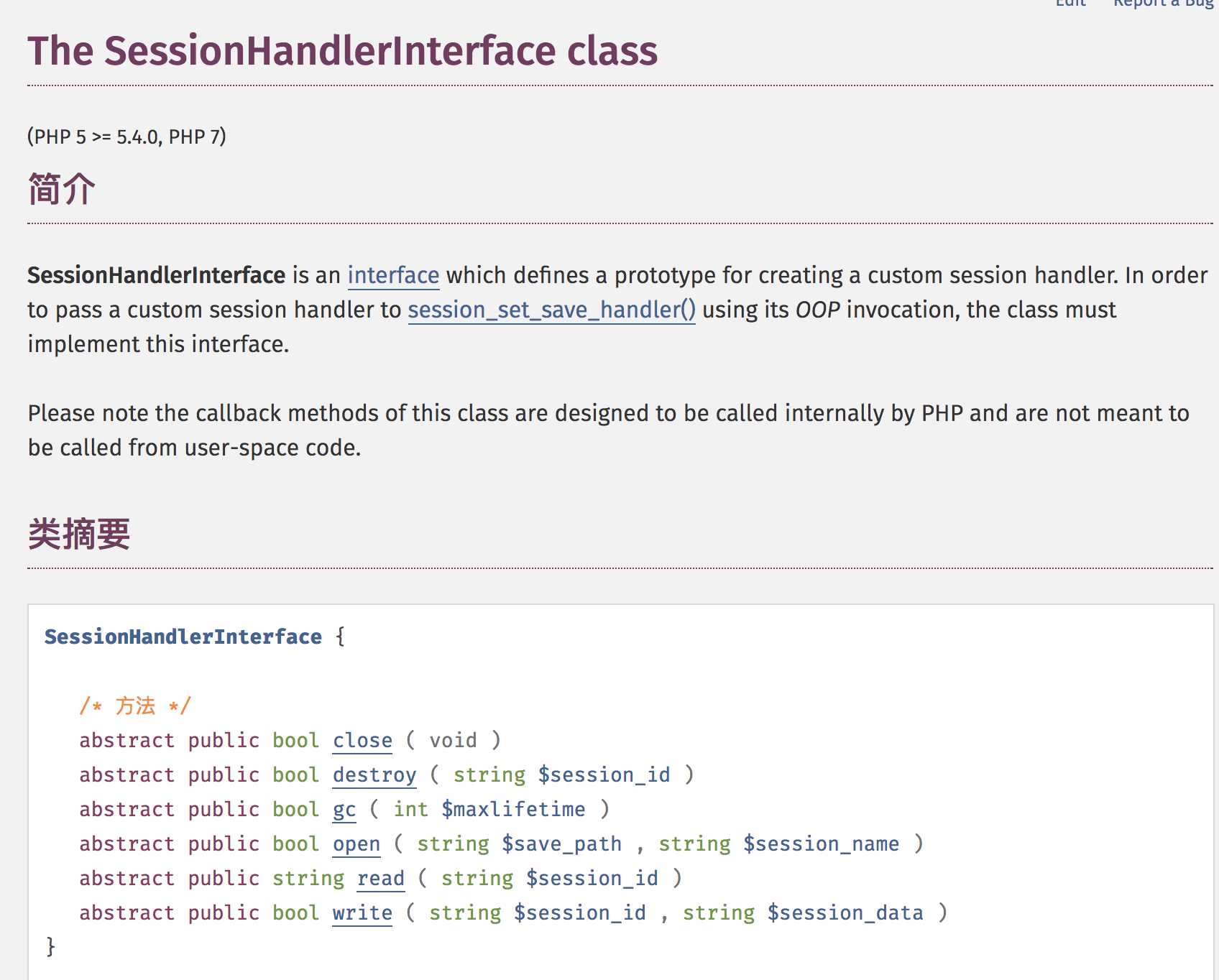Click the 类摘要 section heading
Viewport: 1219px width, 980px height.
point(79,534)
